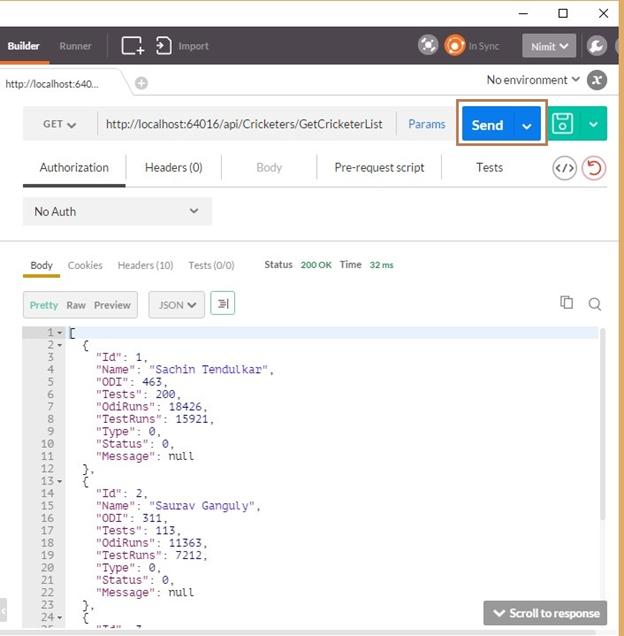Image resolution: width=624 pixels, height=636 pixels.
Task: Open the Authorization tab
Action: pyautogui.click(x=74, y=168)
